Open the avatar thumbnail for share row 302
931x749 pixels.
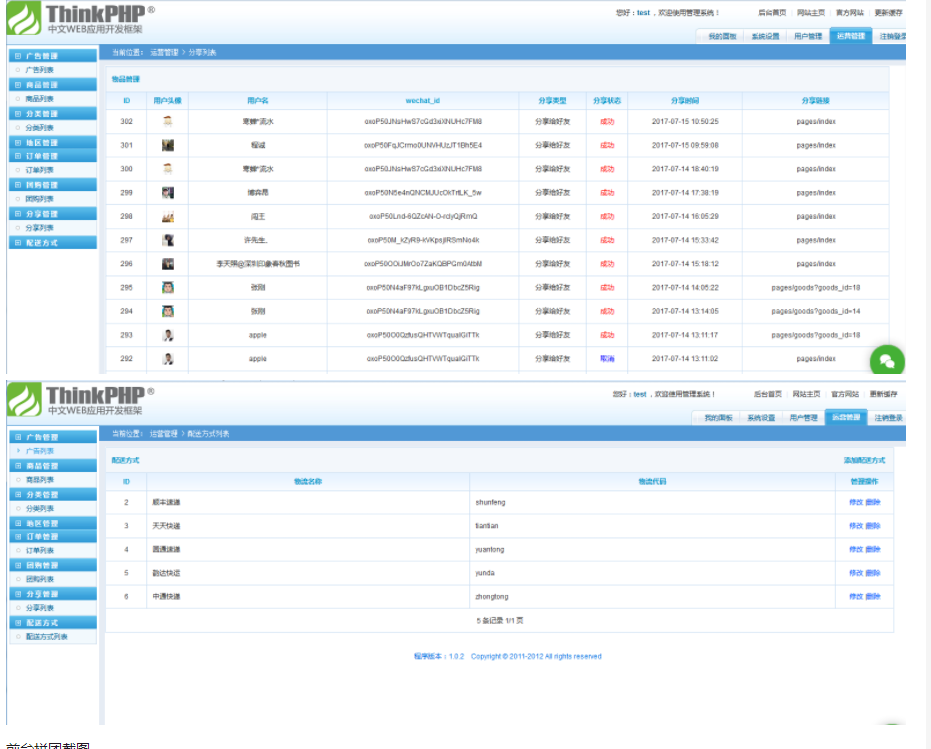tap(168, 121)
